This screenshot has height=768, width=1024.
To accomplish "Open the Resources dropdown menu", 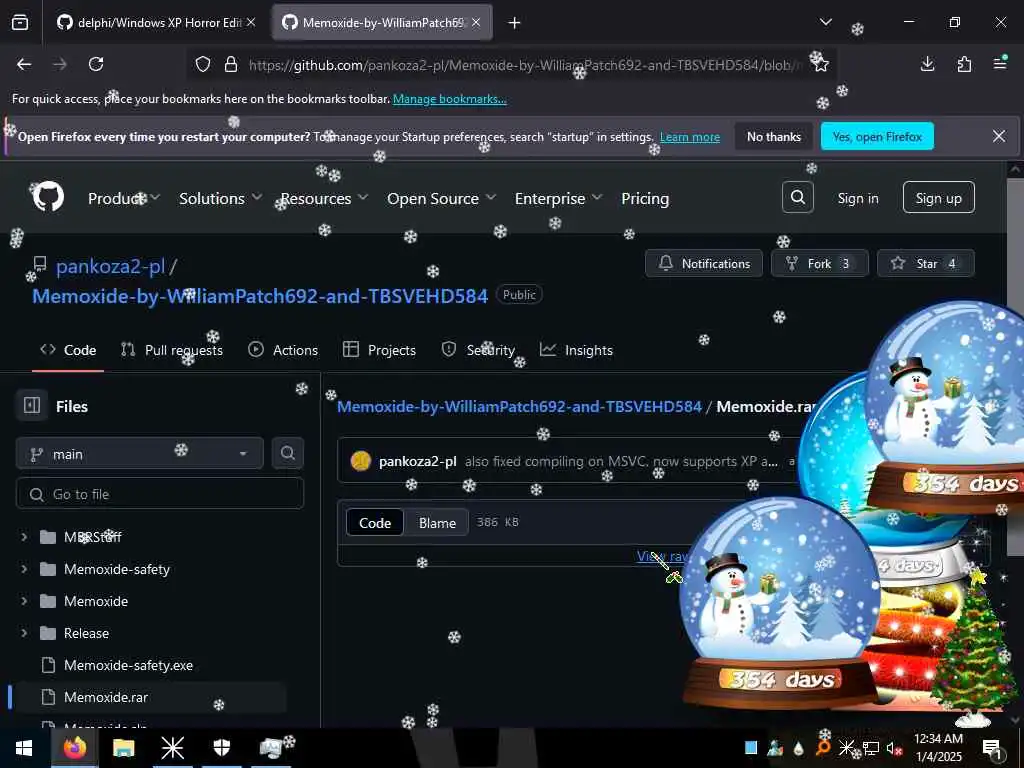I will [x=325, y=198].
